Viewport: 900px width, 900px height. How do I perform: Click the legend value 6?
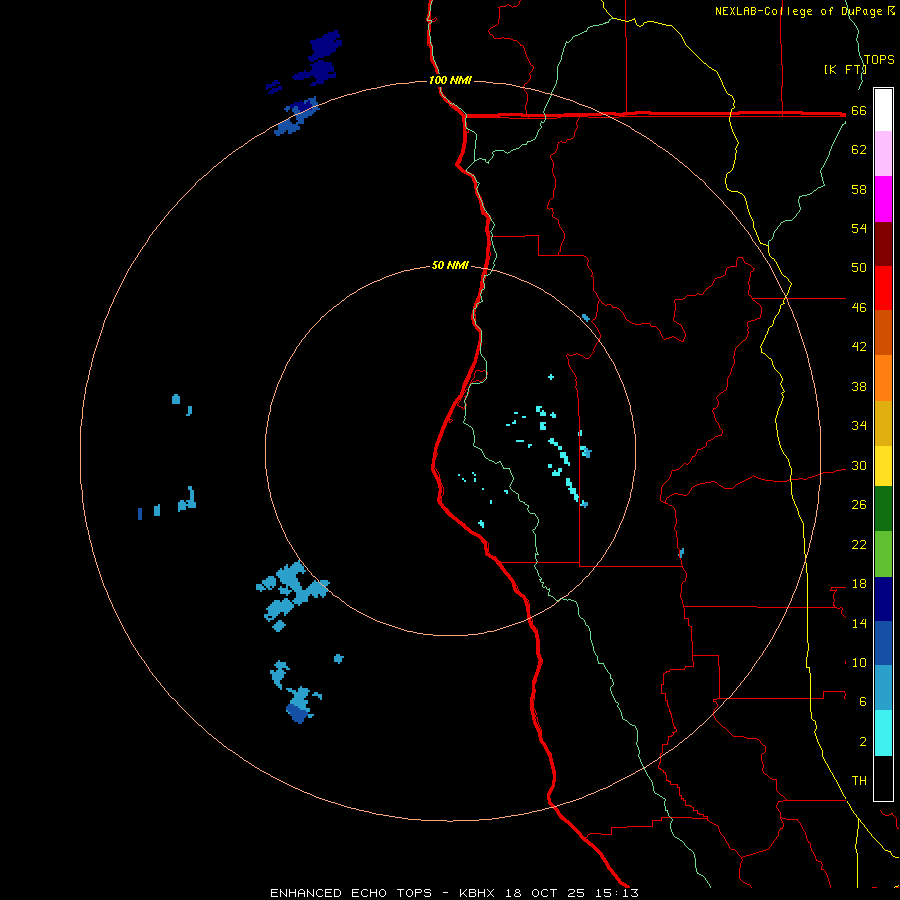(863, 701)
